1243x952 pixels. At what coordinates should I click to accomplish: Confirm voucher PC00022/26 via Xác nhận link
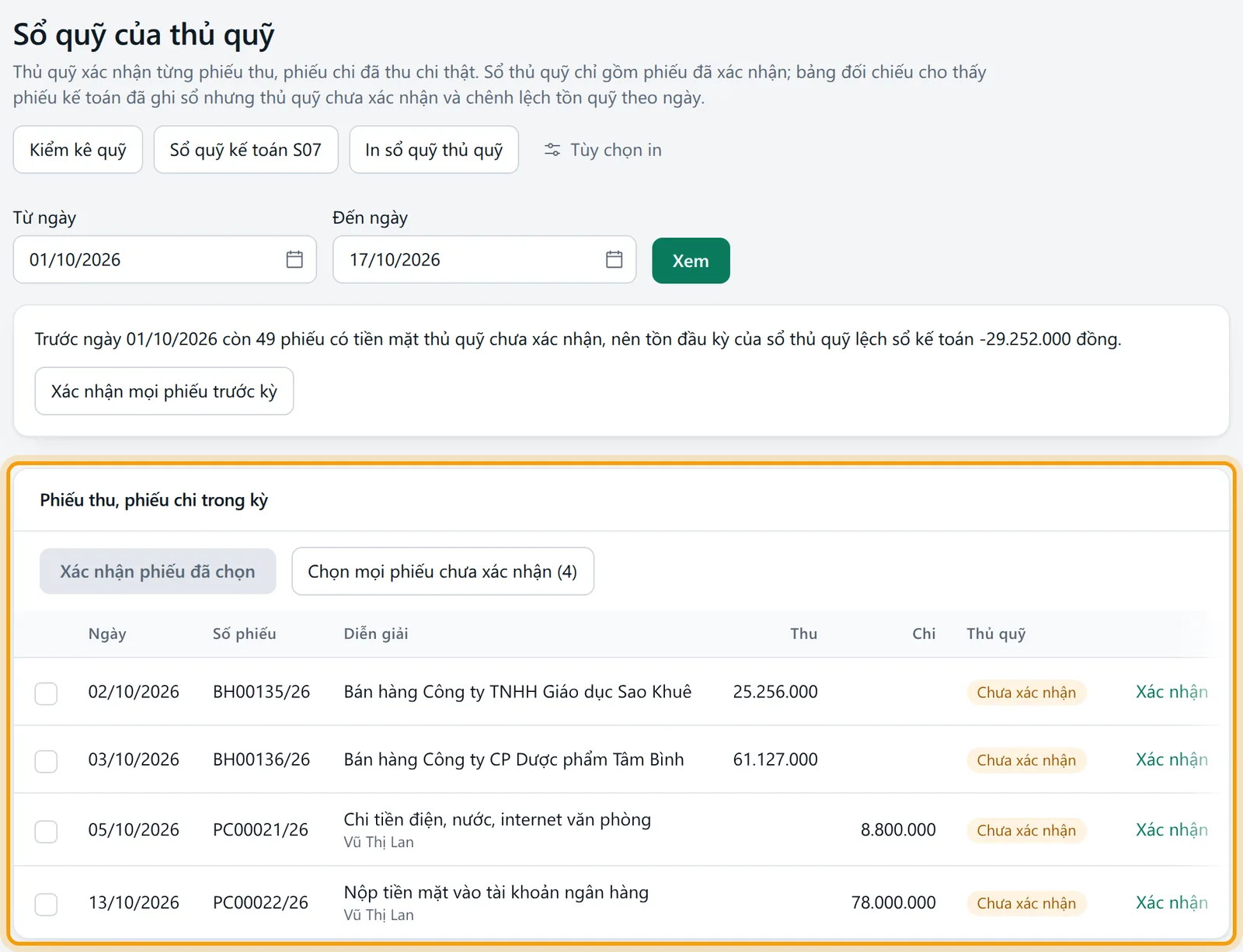1172,902
